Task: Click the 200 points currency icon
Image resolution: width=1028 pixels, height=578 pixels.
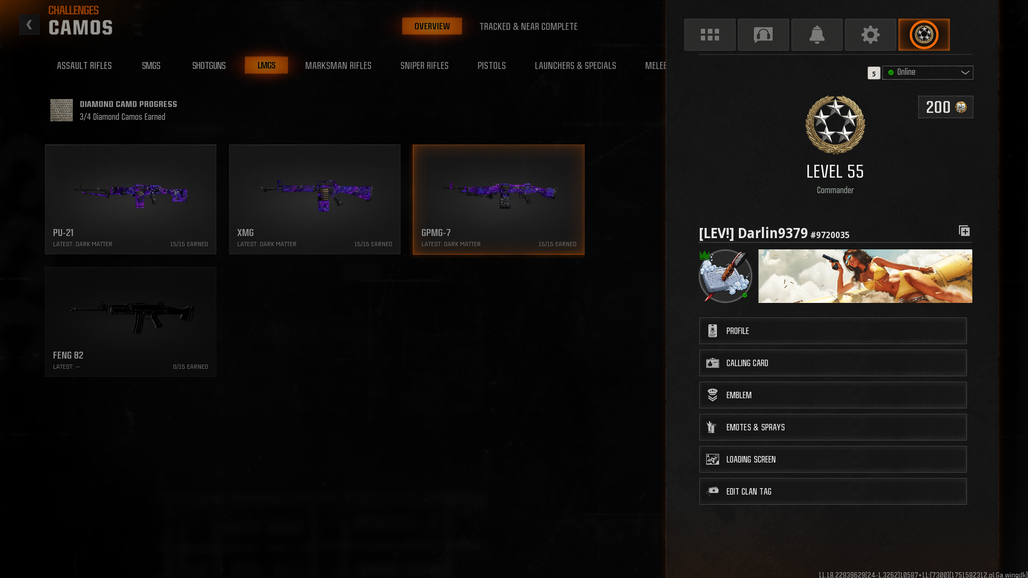Action: pyautogui.click(x=961, y=107)
